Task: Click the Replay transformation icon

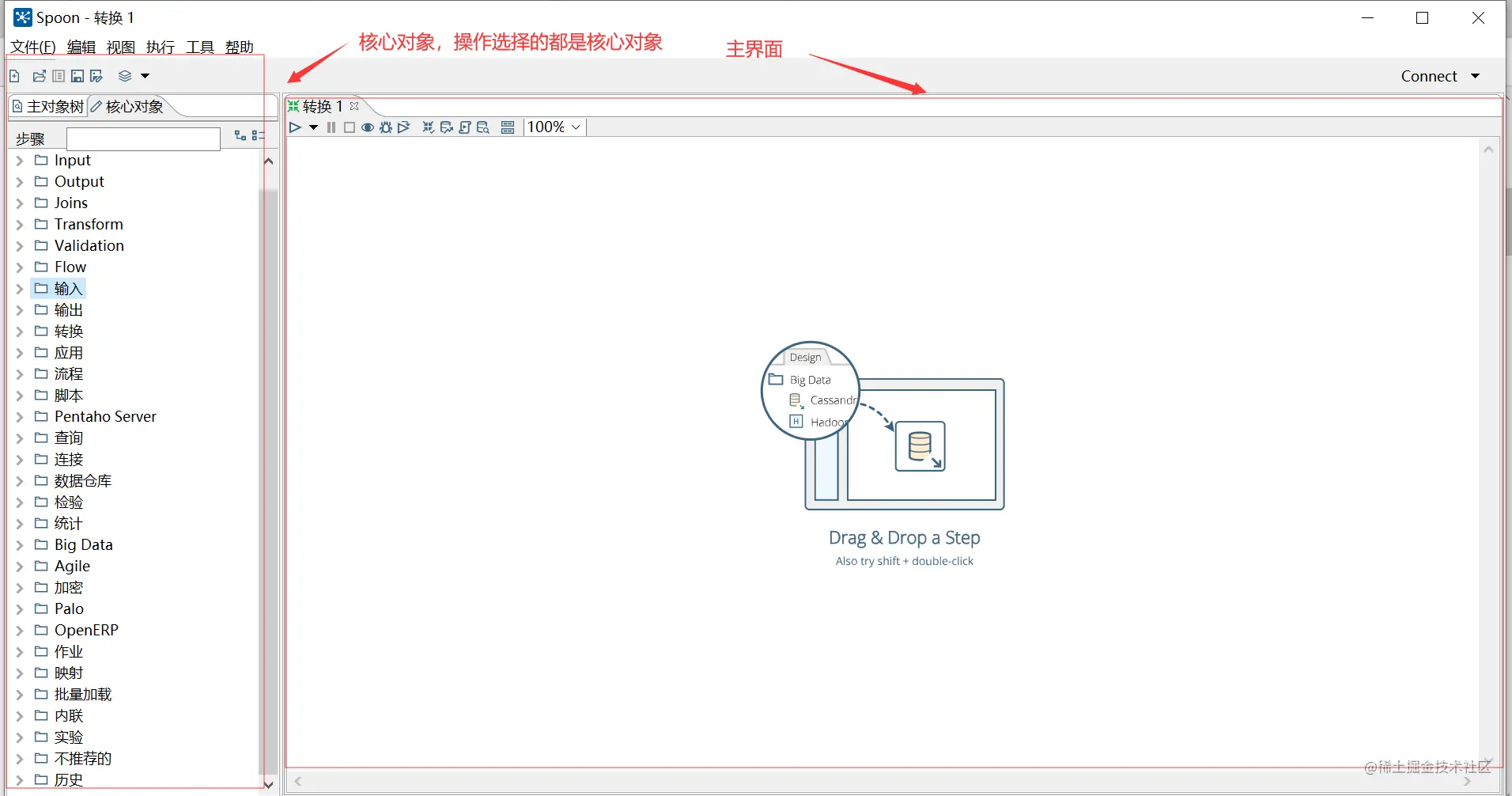Action: 404,127
